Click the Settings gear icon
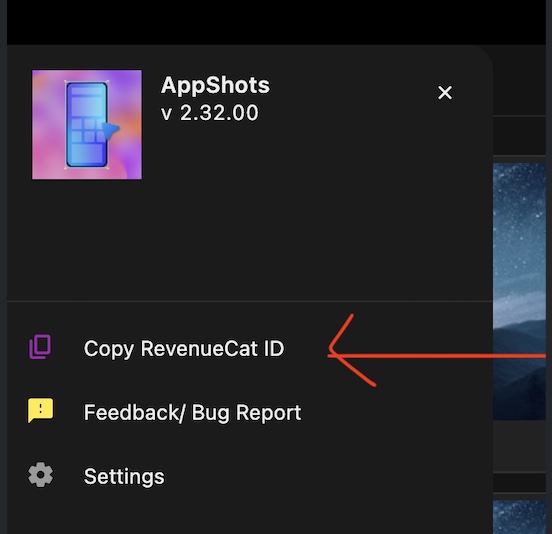The height and width of the screenshot is (534, 552). (40, 475)
